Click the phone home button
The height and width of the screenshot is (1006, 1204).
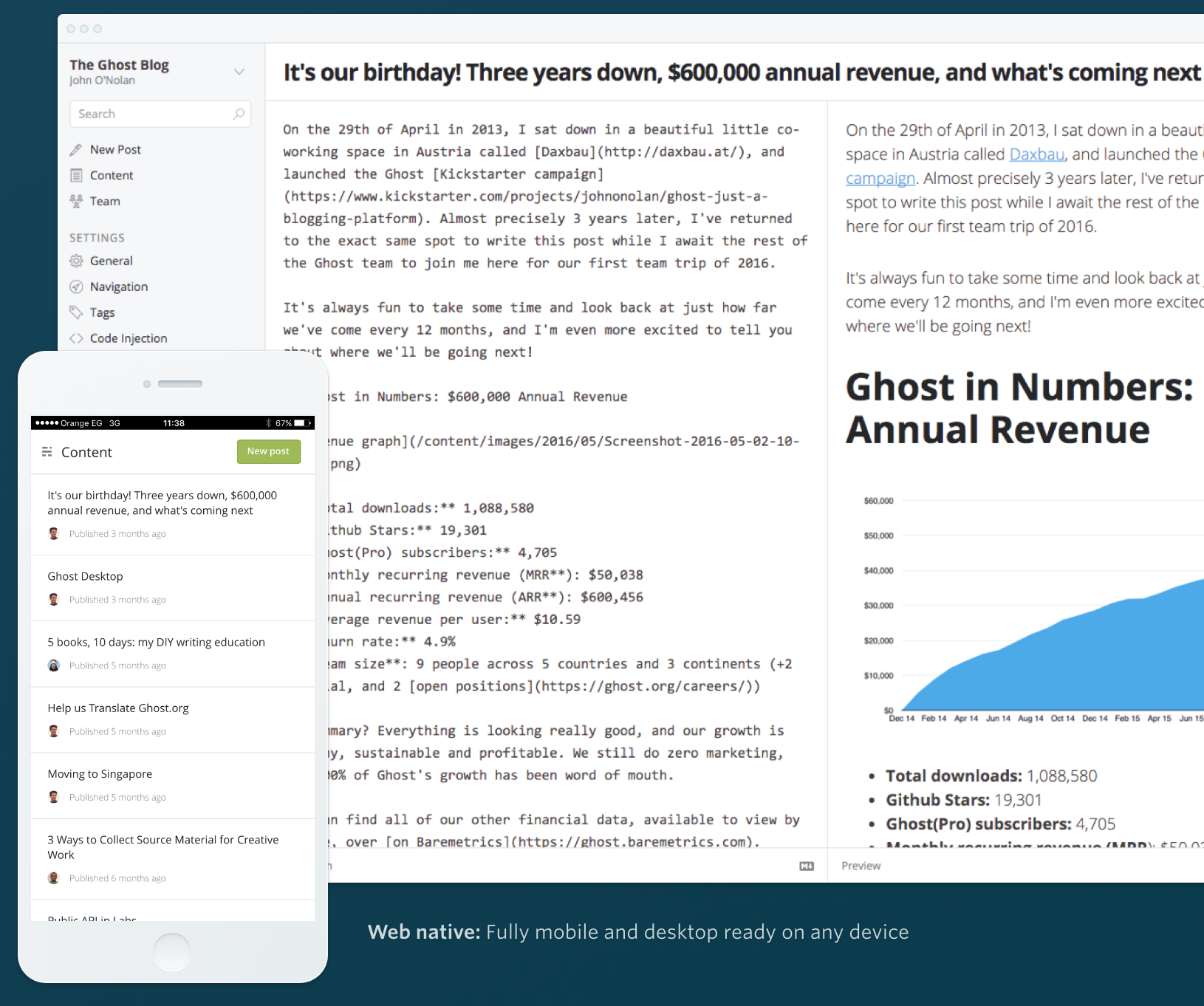click(x=172, y=952)
